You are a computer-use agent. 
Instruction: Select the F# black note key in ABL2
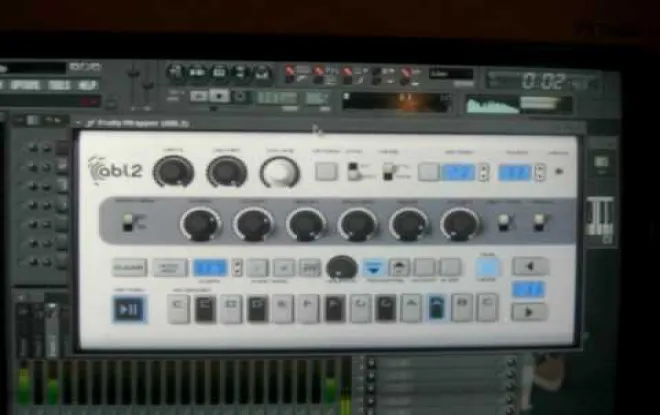click(x=335, y=309)
